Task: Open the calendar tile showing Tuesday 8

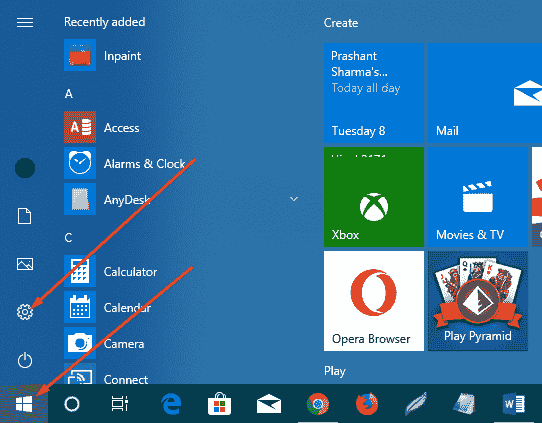Action: click(374, 93)
